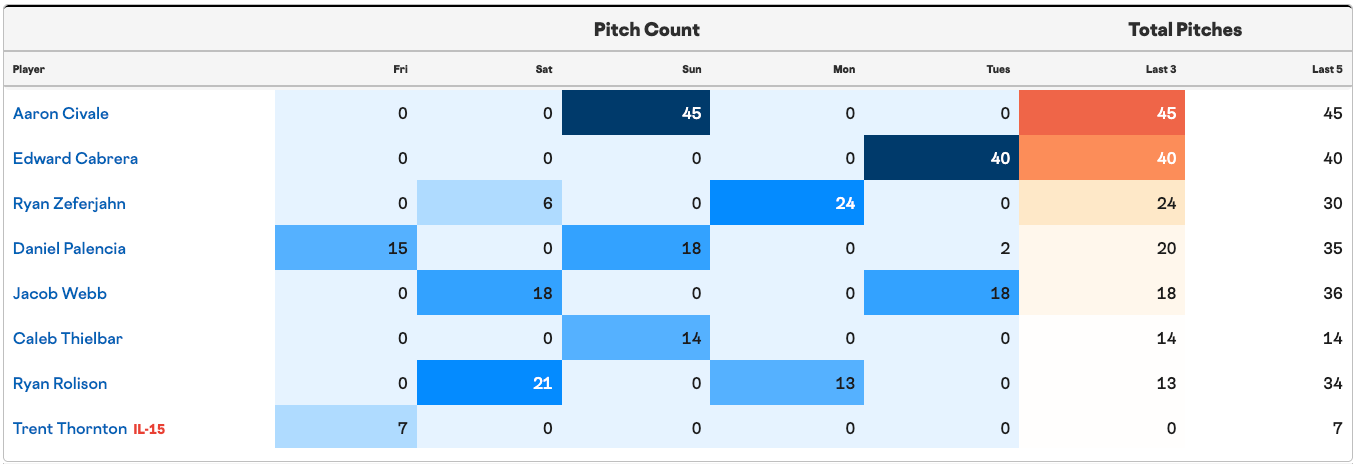Open Edward Cabrera's player link

pyautogui.click(x=75, y=158)
